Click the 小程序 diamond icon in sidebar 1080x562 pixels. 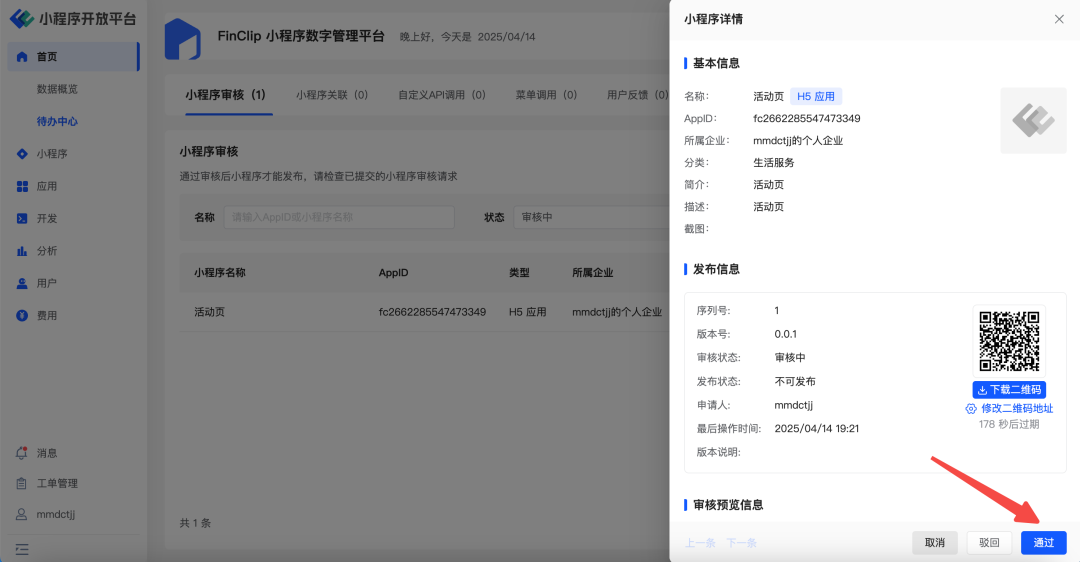pos(22,154)
